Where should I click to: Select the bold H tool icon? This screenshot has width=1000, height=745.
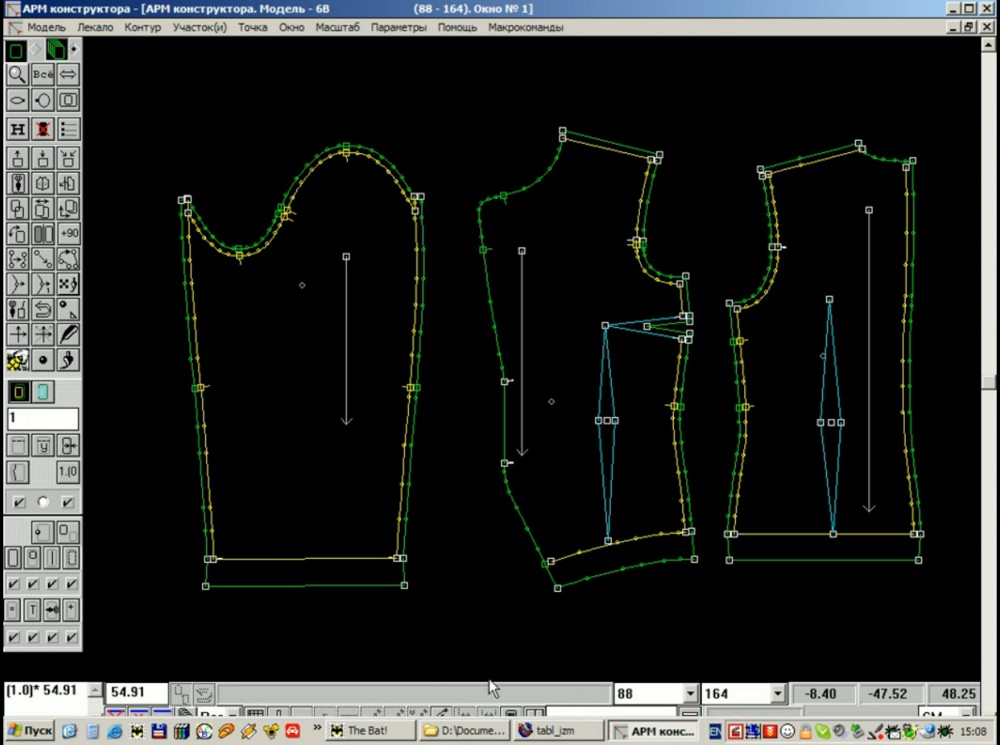[x=17, y=129]
